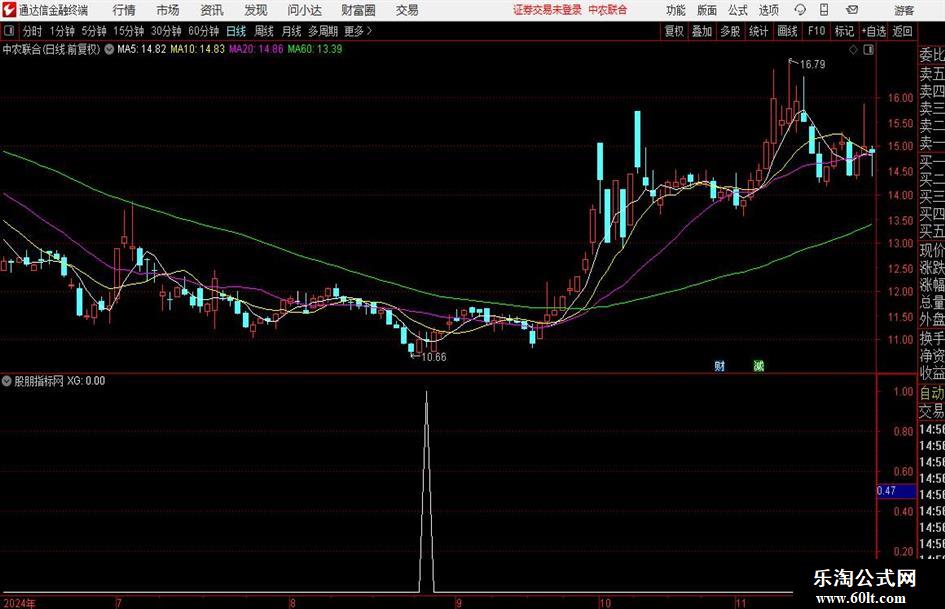Click the red 中农联合 stock name in the title bar

[x=608, y=10]
